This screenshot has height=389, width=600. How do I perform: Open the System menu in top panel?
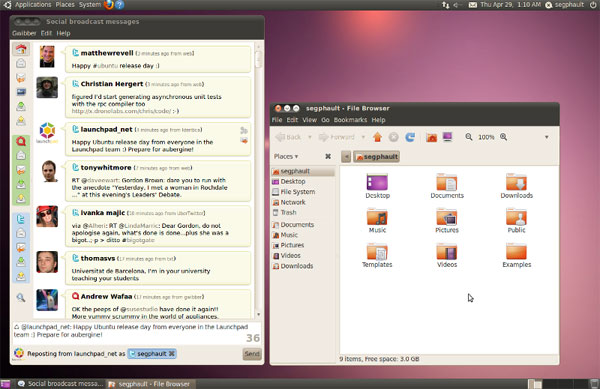90,5
